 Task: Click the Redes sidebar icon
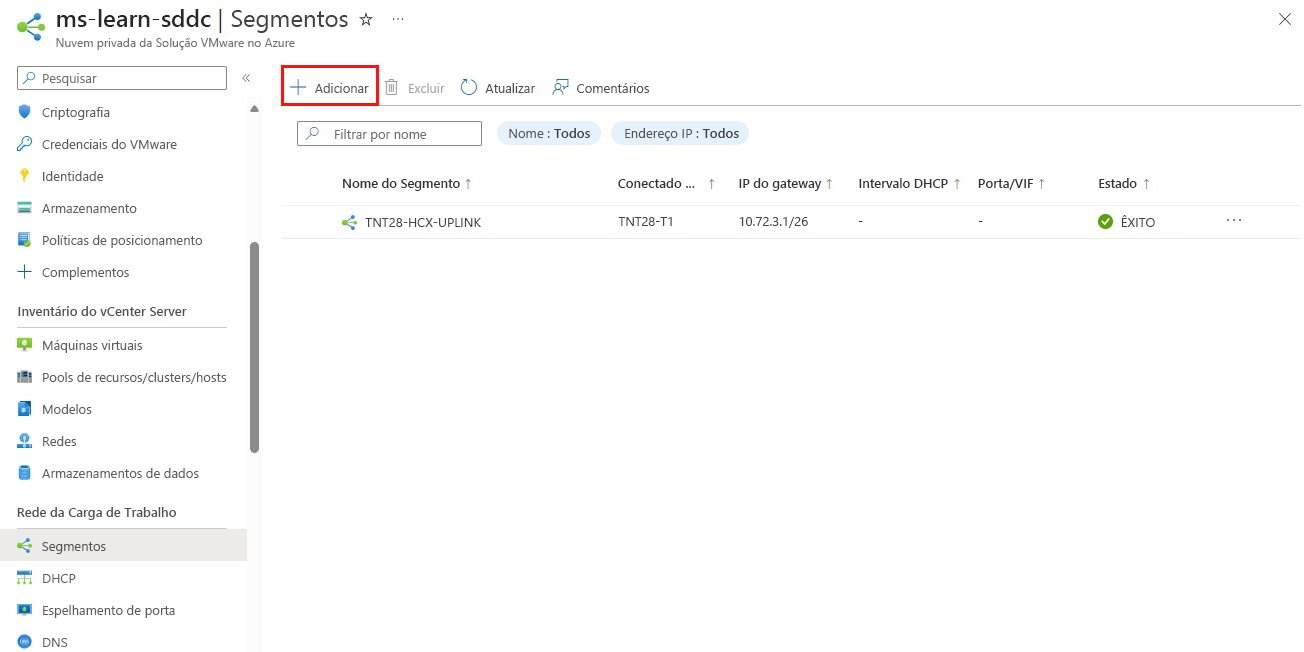[x=22, y=441]
